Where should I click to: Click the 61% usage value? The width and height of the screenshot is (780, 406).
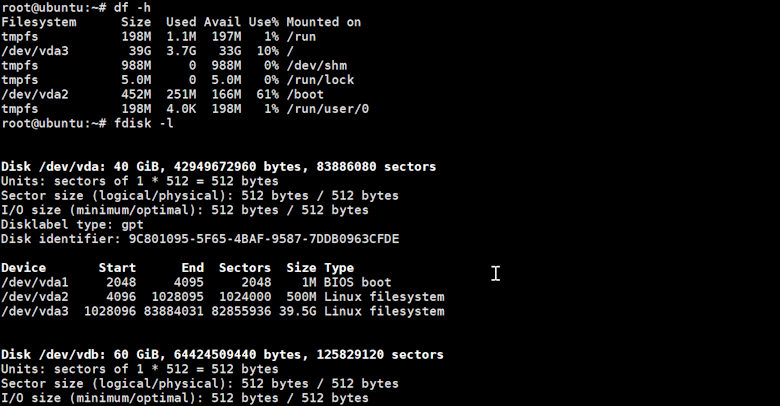(268, 94)
